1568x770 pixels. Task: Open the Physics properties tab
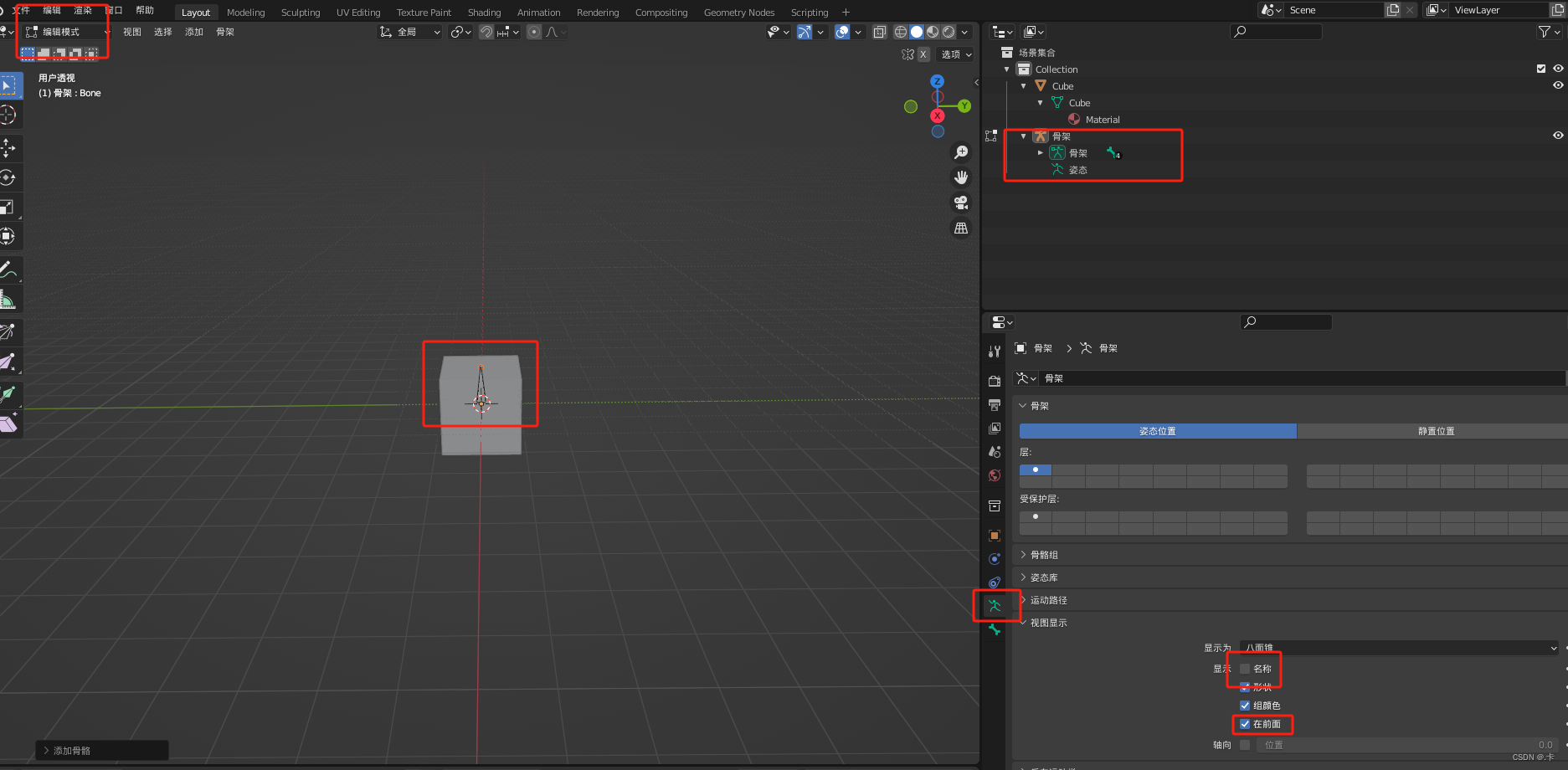[995, 559]
